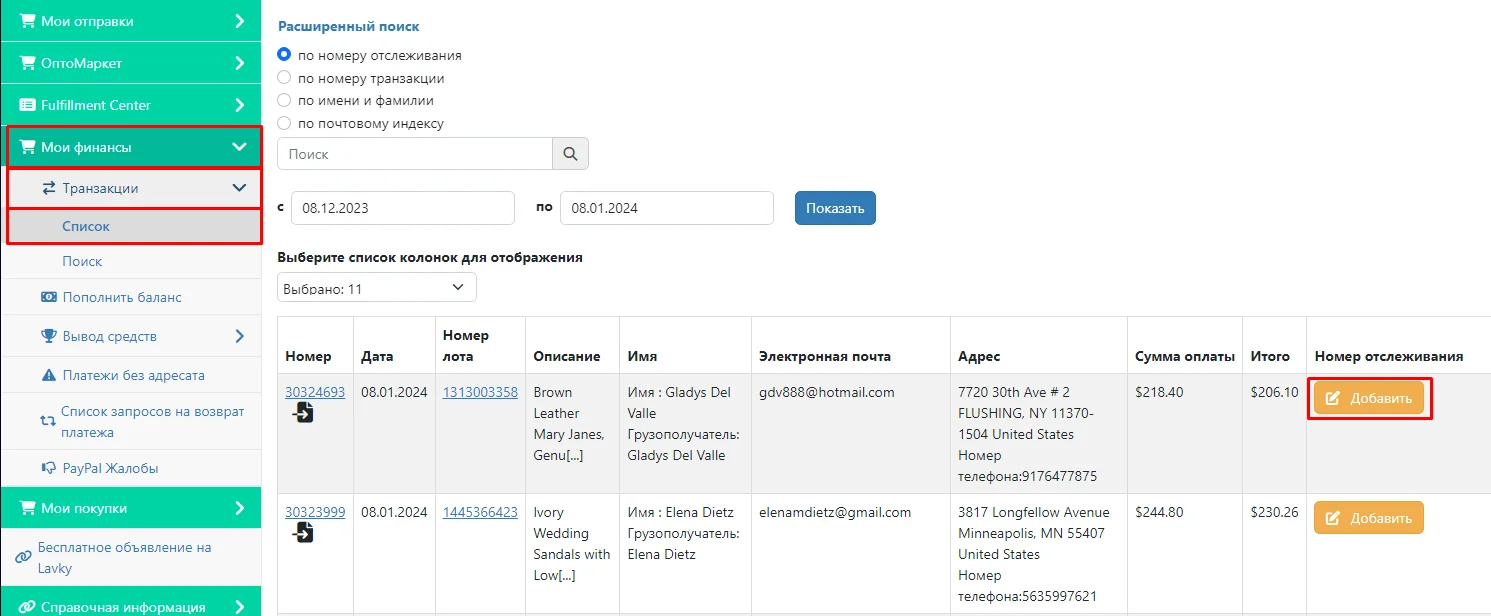The image size is (1491, 616).
Task: Click Добавить for Elena Dietz's order
Action: [x=1368, y=518]
